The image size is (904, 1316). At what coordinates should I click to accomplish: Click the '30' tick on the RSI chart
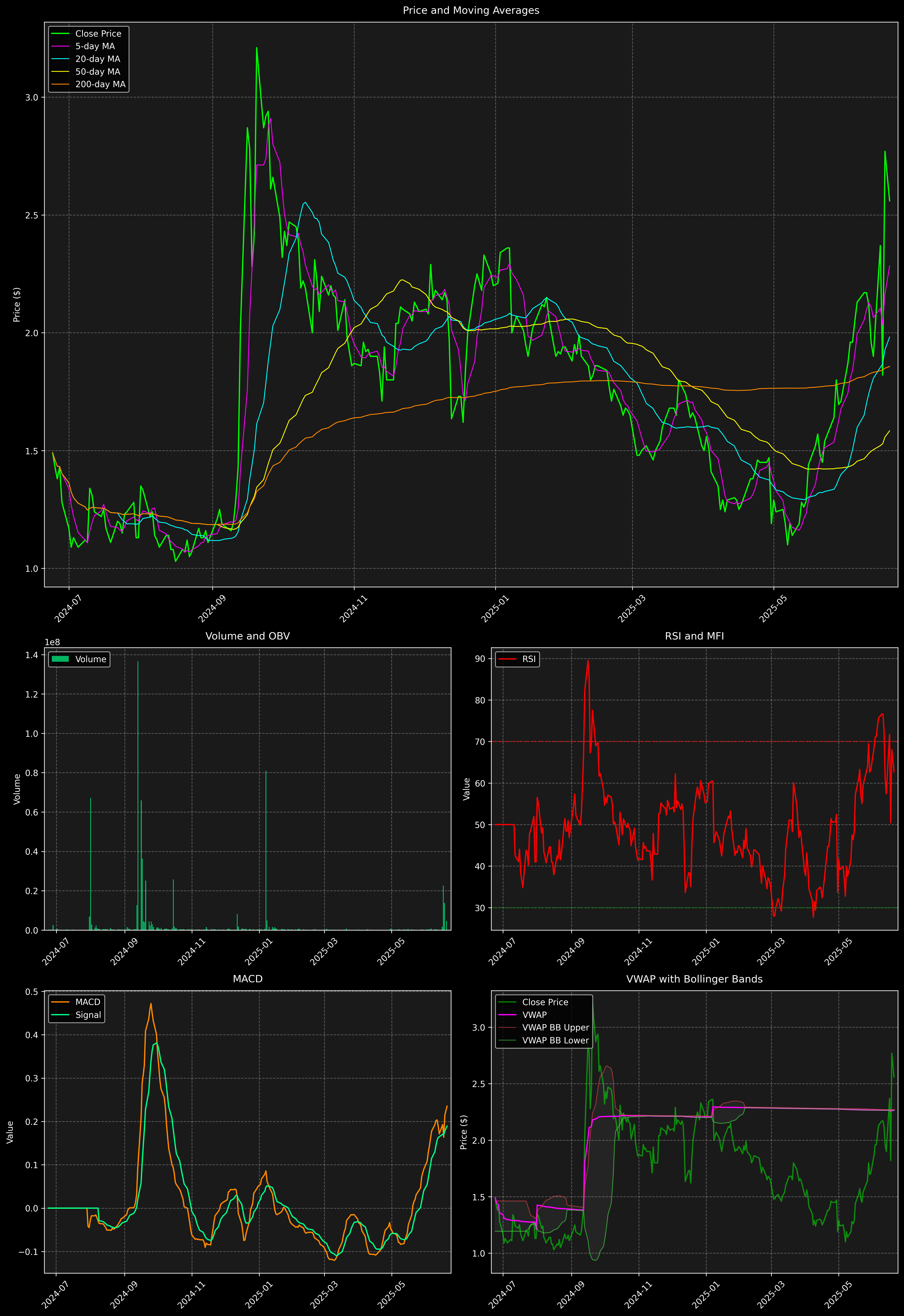[x=480, y=908]
